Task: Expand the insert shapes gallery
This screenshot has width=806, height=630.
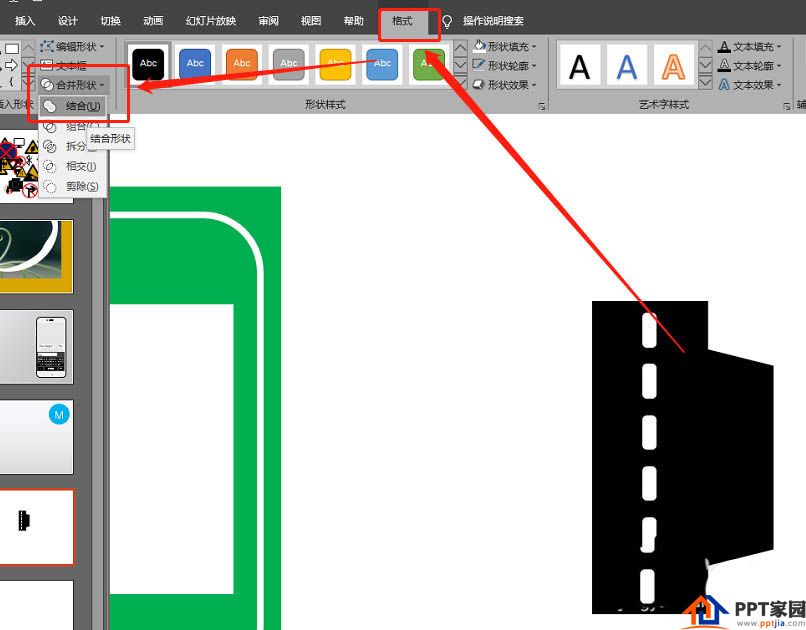Action: point(28,82)
